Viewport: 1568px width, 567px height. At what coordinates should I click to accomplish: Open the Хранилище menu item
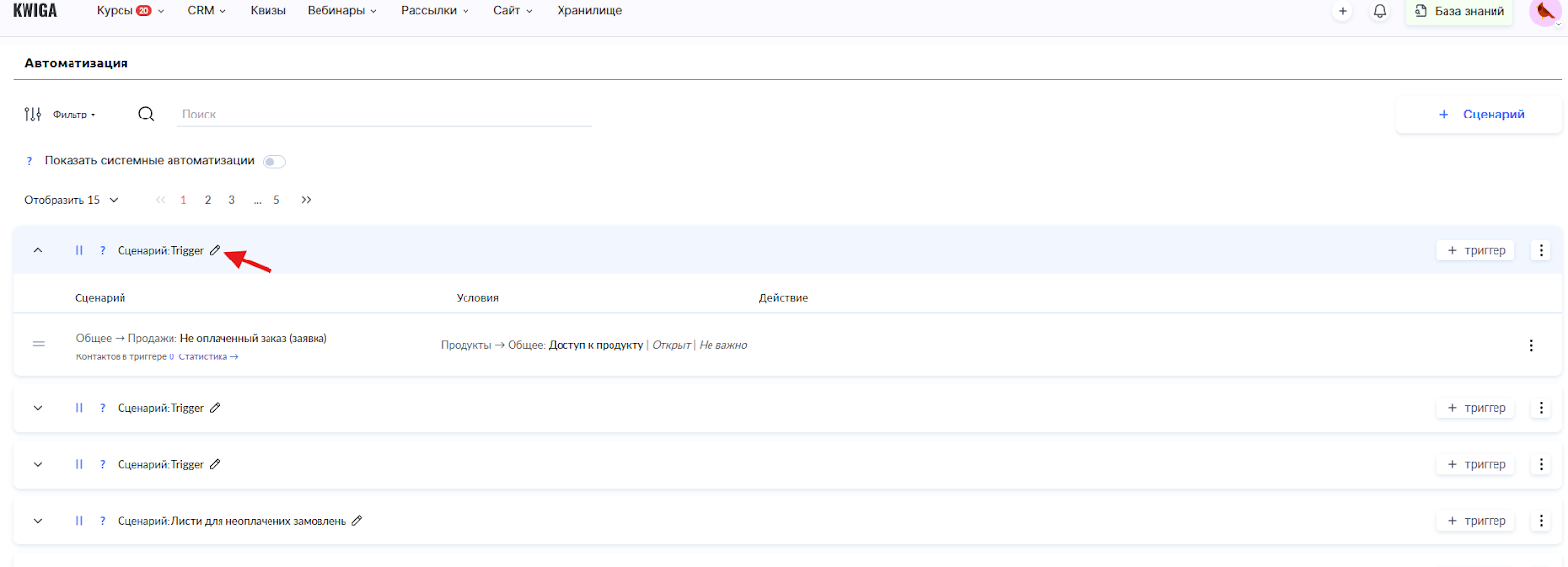click(x=589, y=11)
